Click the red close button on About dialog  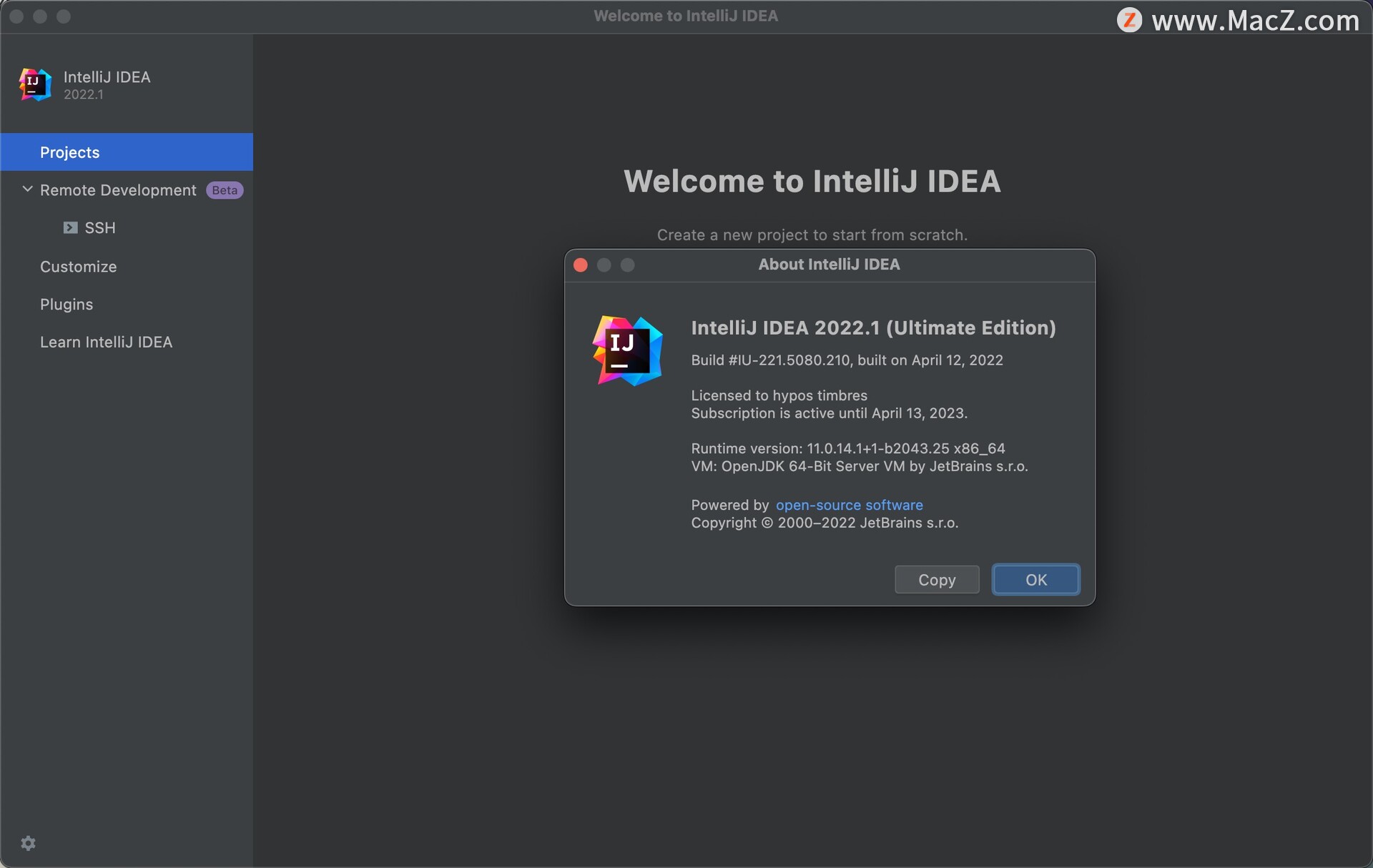coord(580,264)
